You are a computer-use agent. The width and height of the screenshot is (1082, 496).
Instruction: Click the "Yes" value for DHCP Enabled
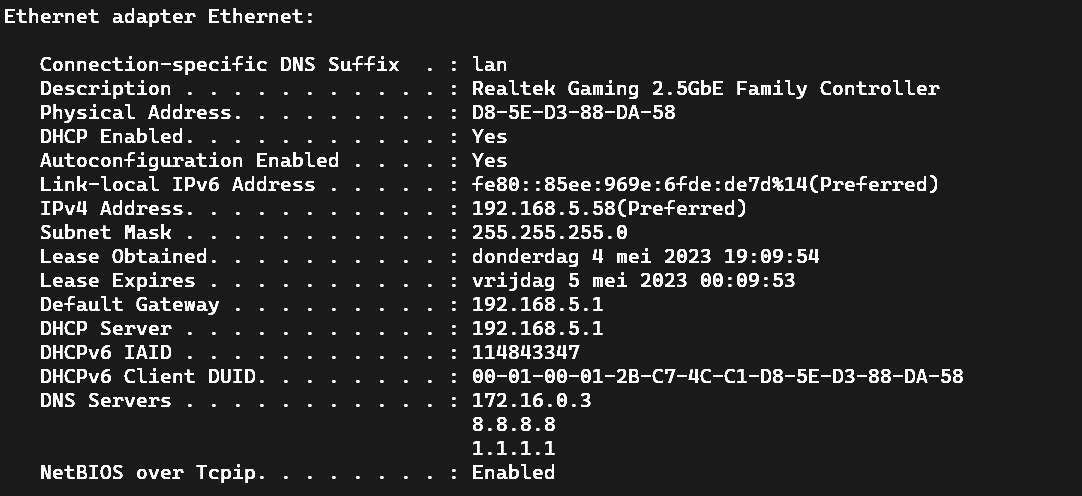point(489,136)
